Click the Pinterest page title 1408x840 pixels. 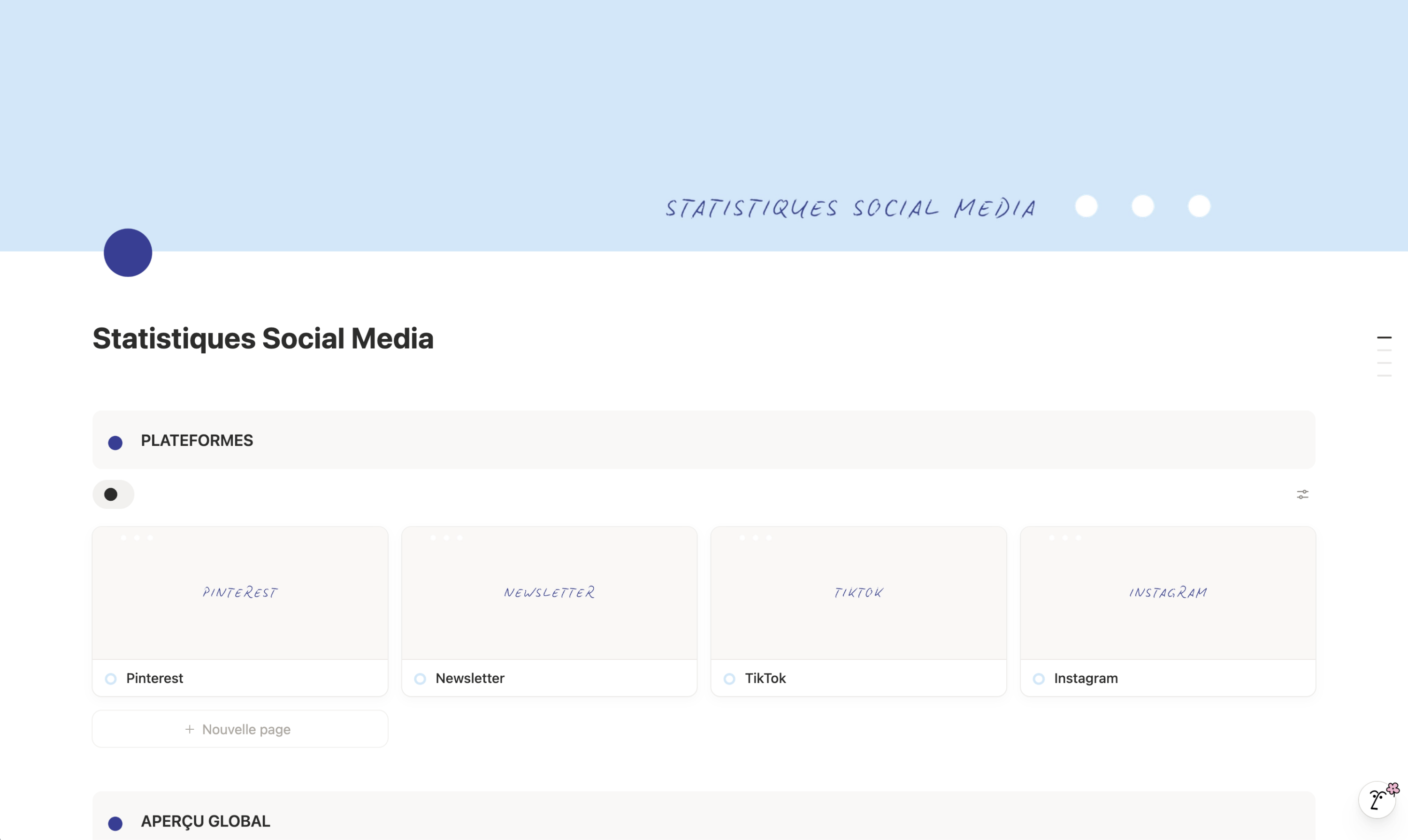(x=154, y=678)
